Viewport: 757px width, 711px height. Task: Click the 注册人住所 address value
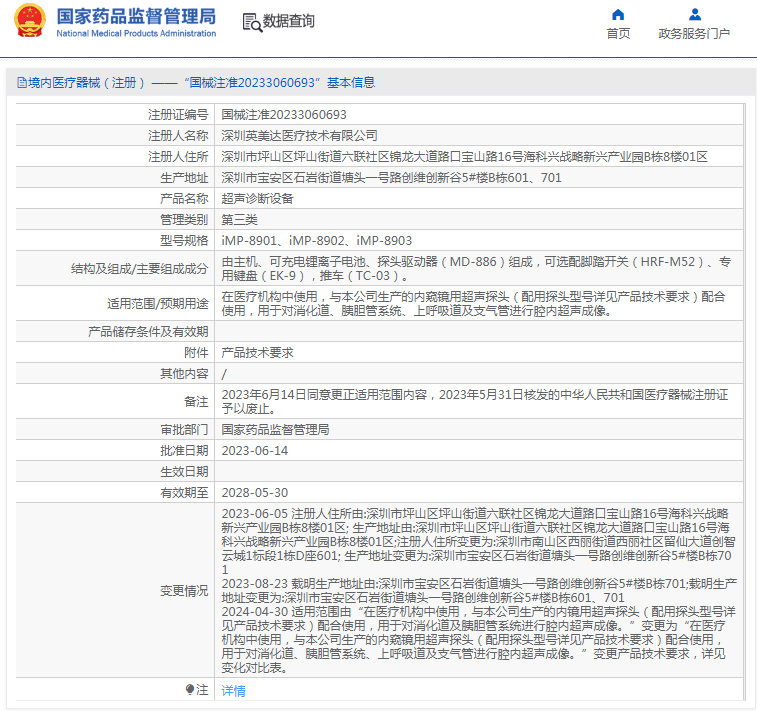click(464, 156)
